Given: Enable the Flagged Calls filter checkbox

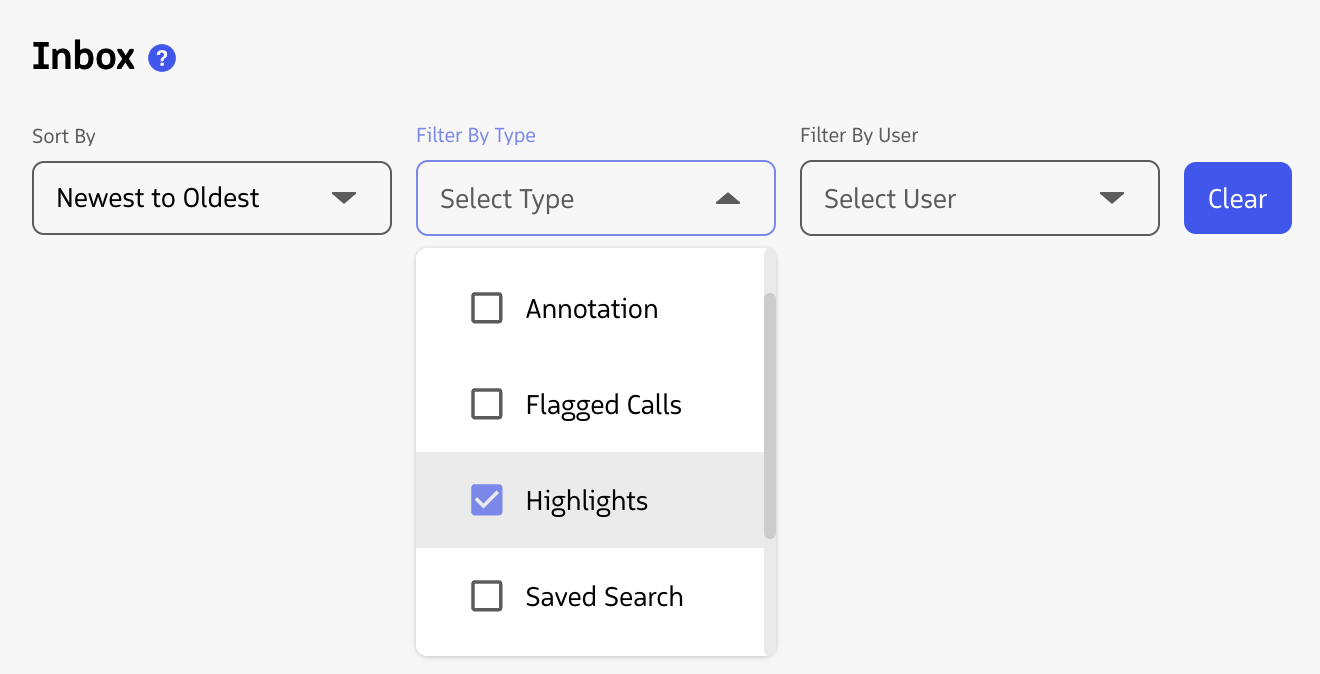Looking at the screenshot, I should click(x=487, y=404).
